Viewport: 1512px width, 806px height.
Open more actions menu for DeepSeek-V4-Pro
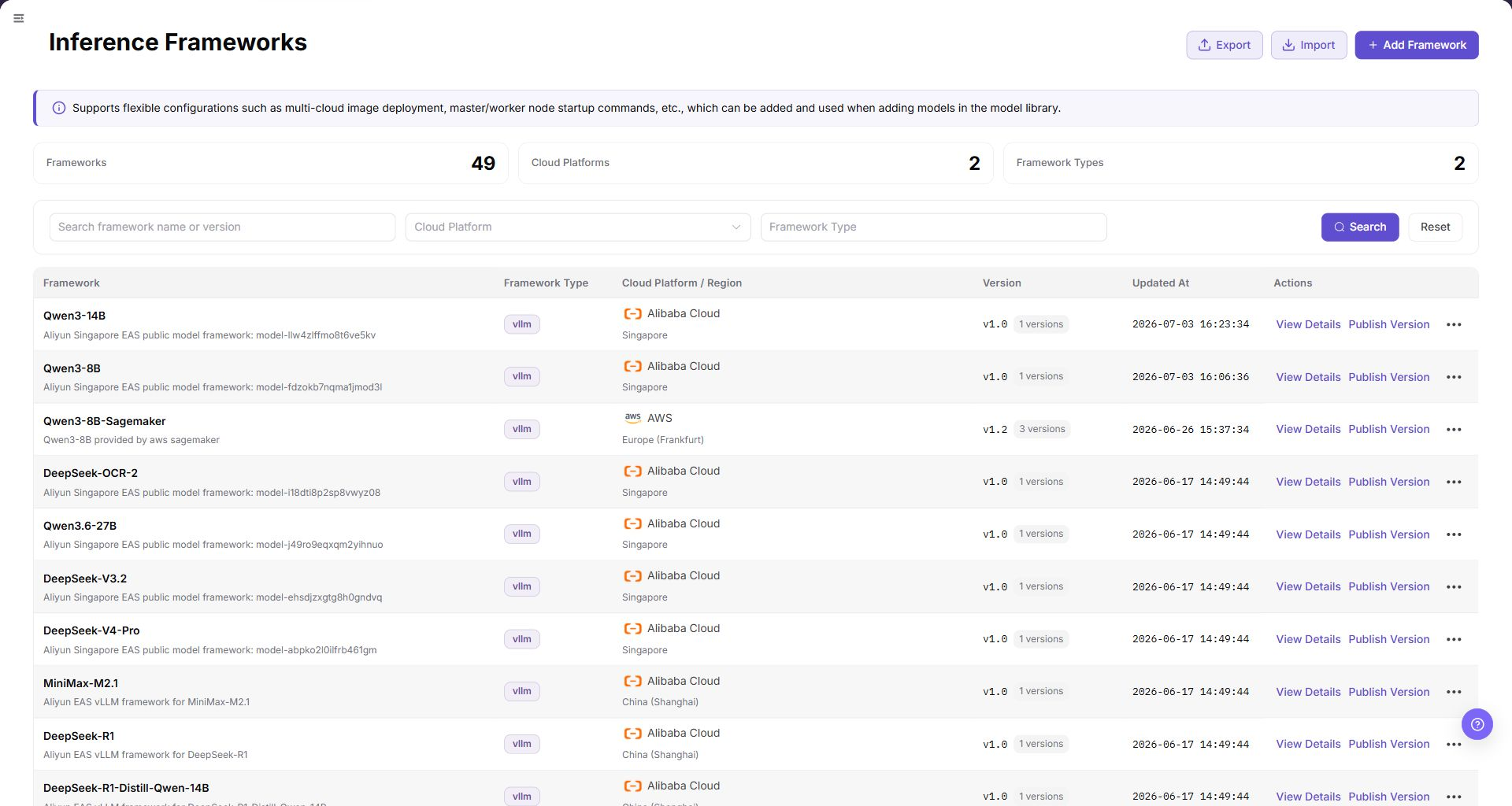click(1454, 639)
